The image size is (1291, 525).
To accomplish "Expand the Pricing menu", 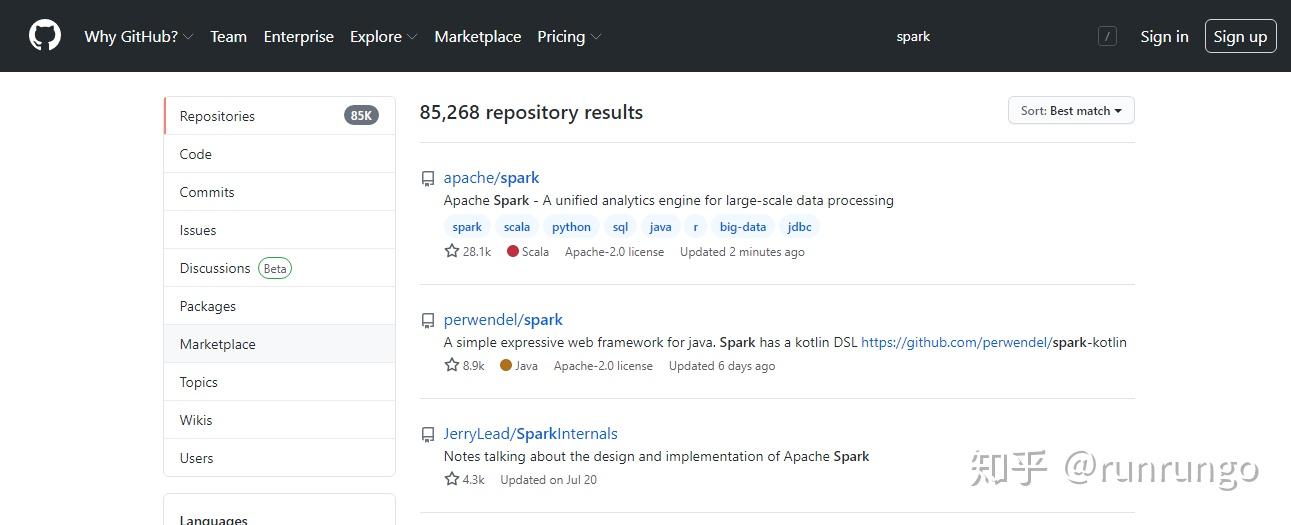I will click(x=569, y=36).
